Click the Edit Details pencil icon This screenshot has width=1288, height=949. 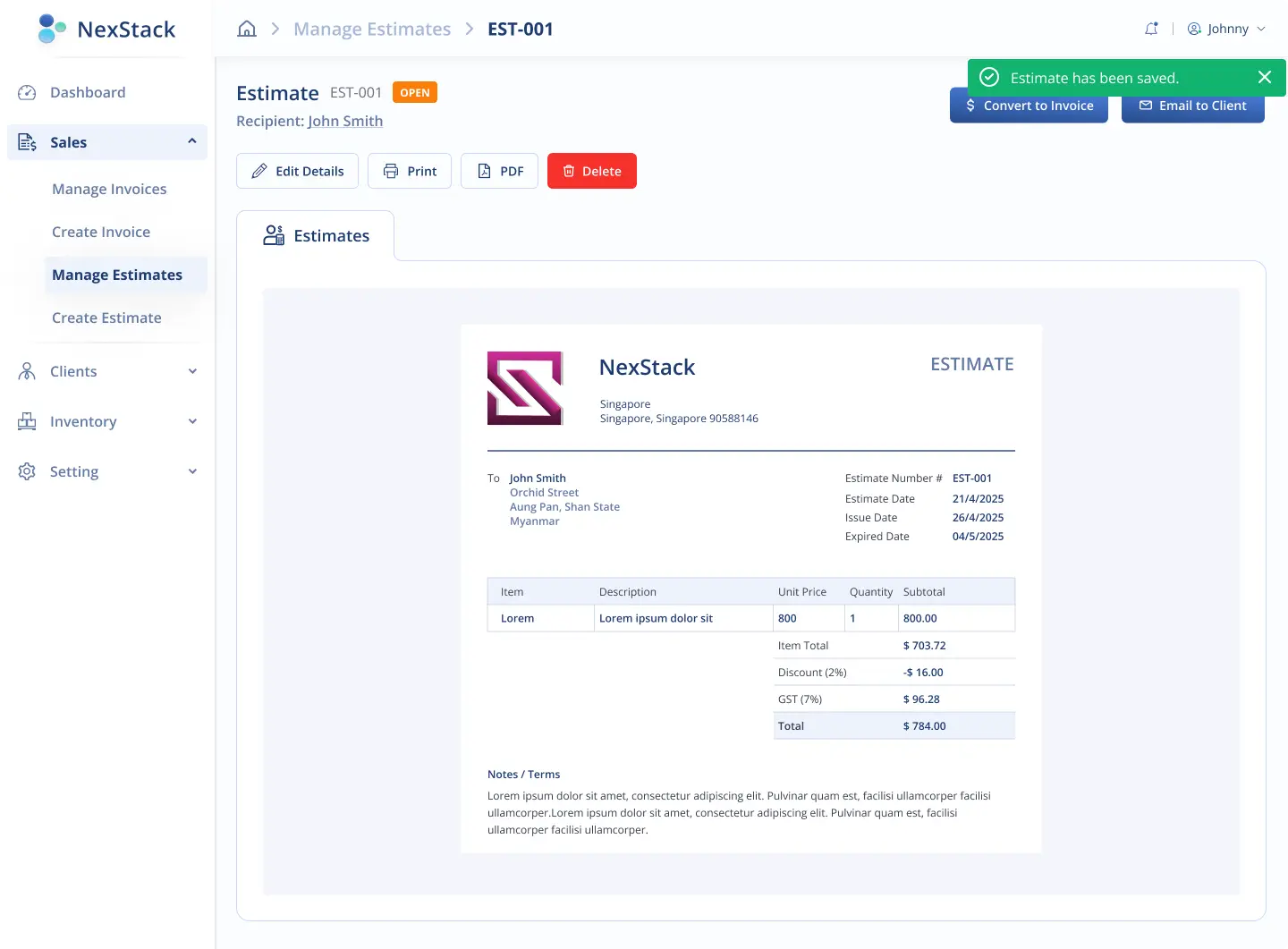[259, 170]
